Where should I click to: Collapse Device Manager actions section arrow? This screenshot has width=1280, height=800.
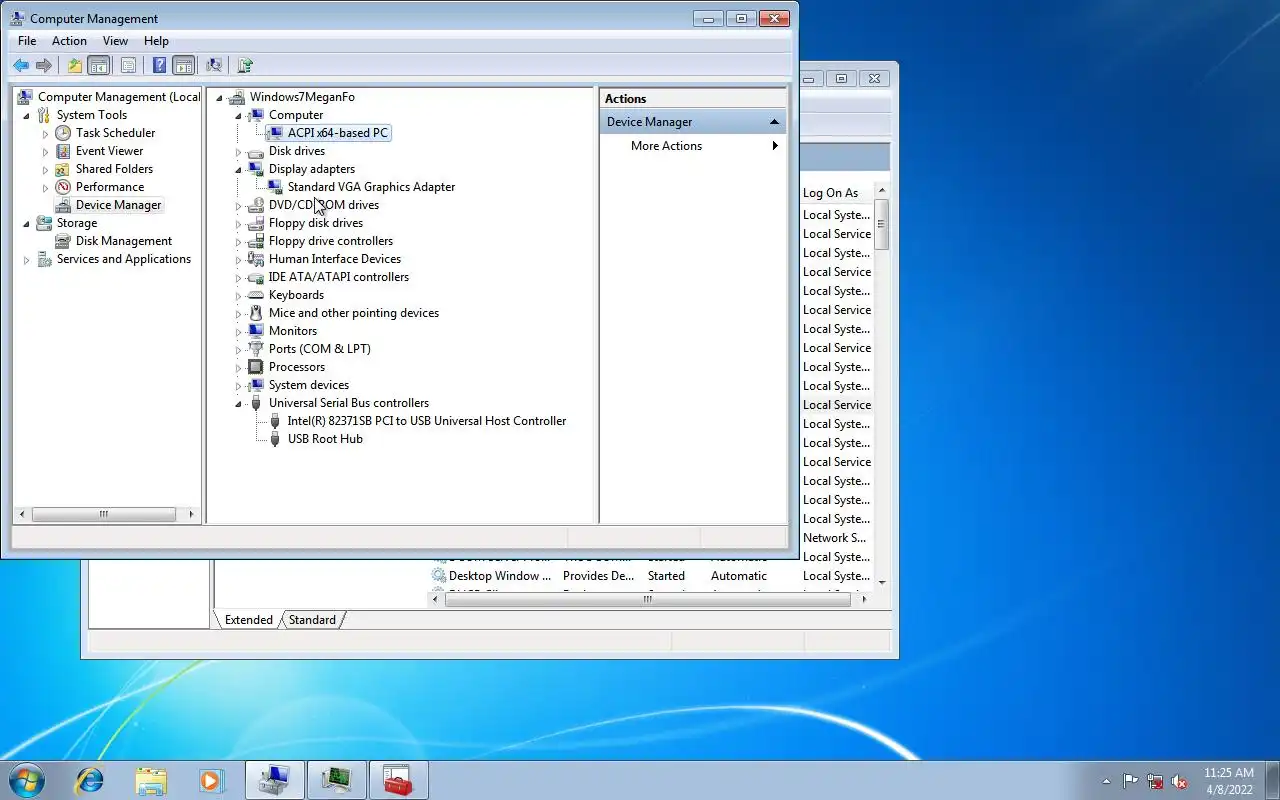point(774,122)
